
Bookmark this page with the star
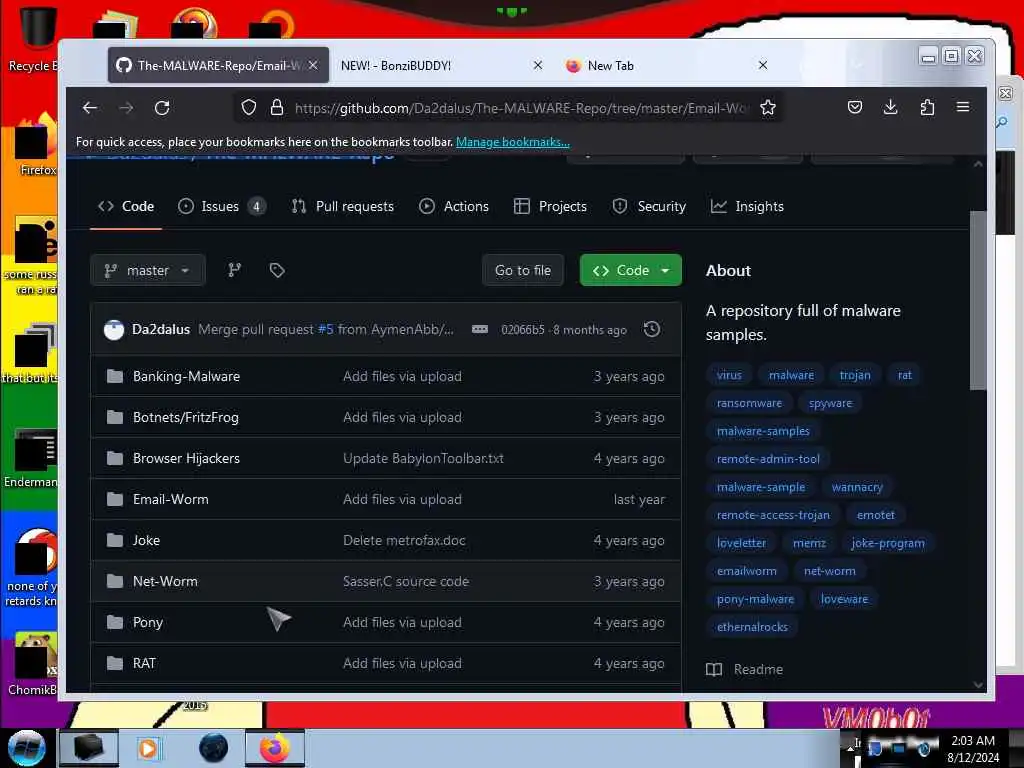[768, 107]
